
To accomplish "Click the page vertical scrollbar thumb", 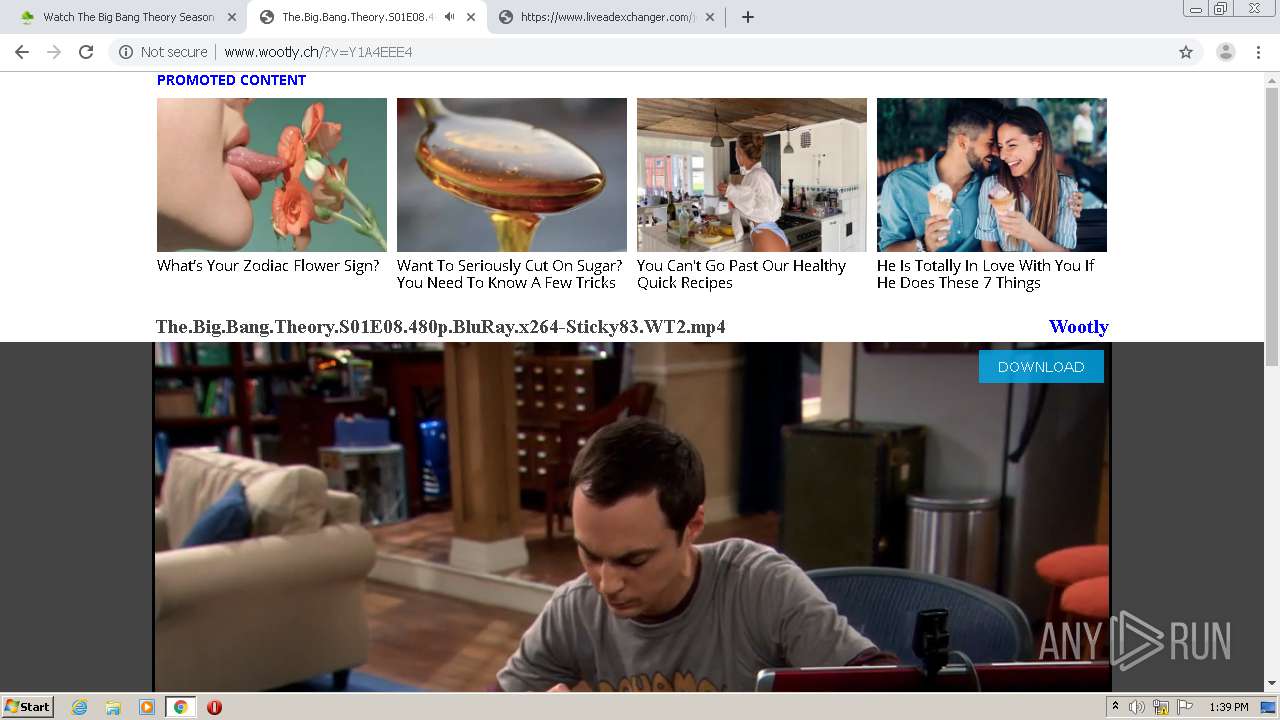I will 1272,227.
